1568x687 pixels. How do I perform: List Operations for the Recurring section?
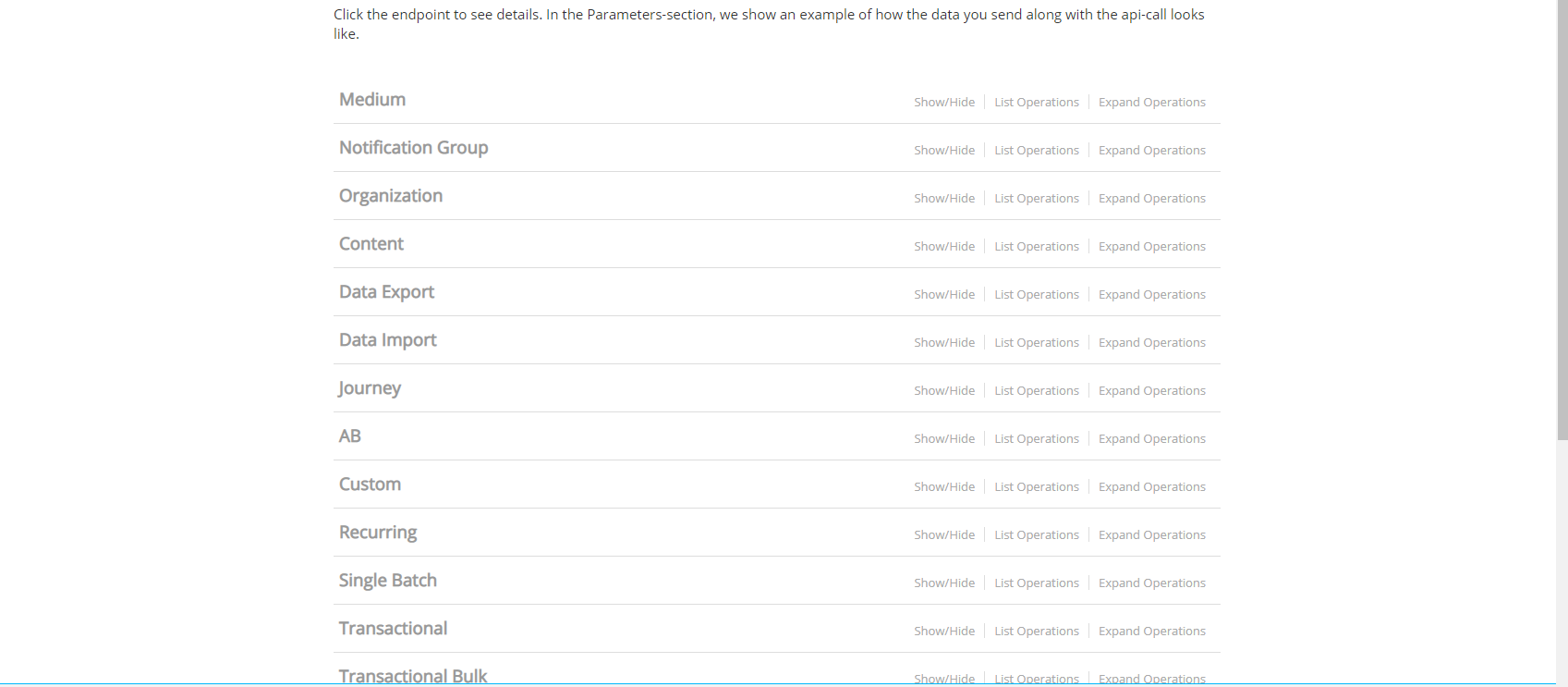(1036, 534)
